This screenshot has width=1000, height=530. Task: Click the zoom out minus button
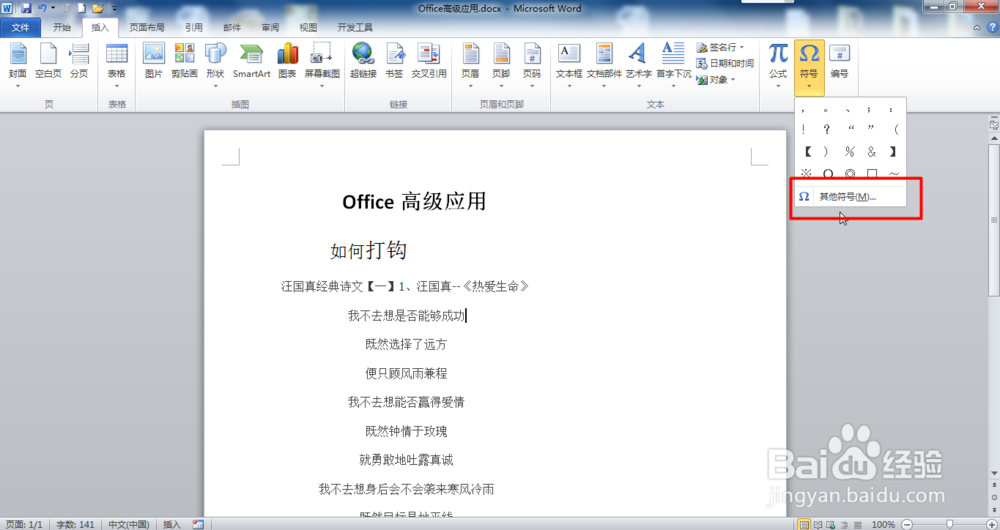(x=907, y=524)
